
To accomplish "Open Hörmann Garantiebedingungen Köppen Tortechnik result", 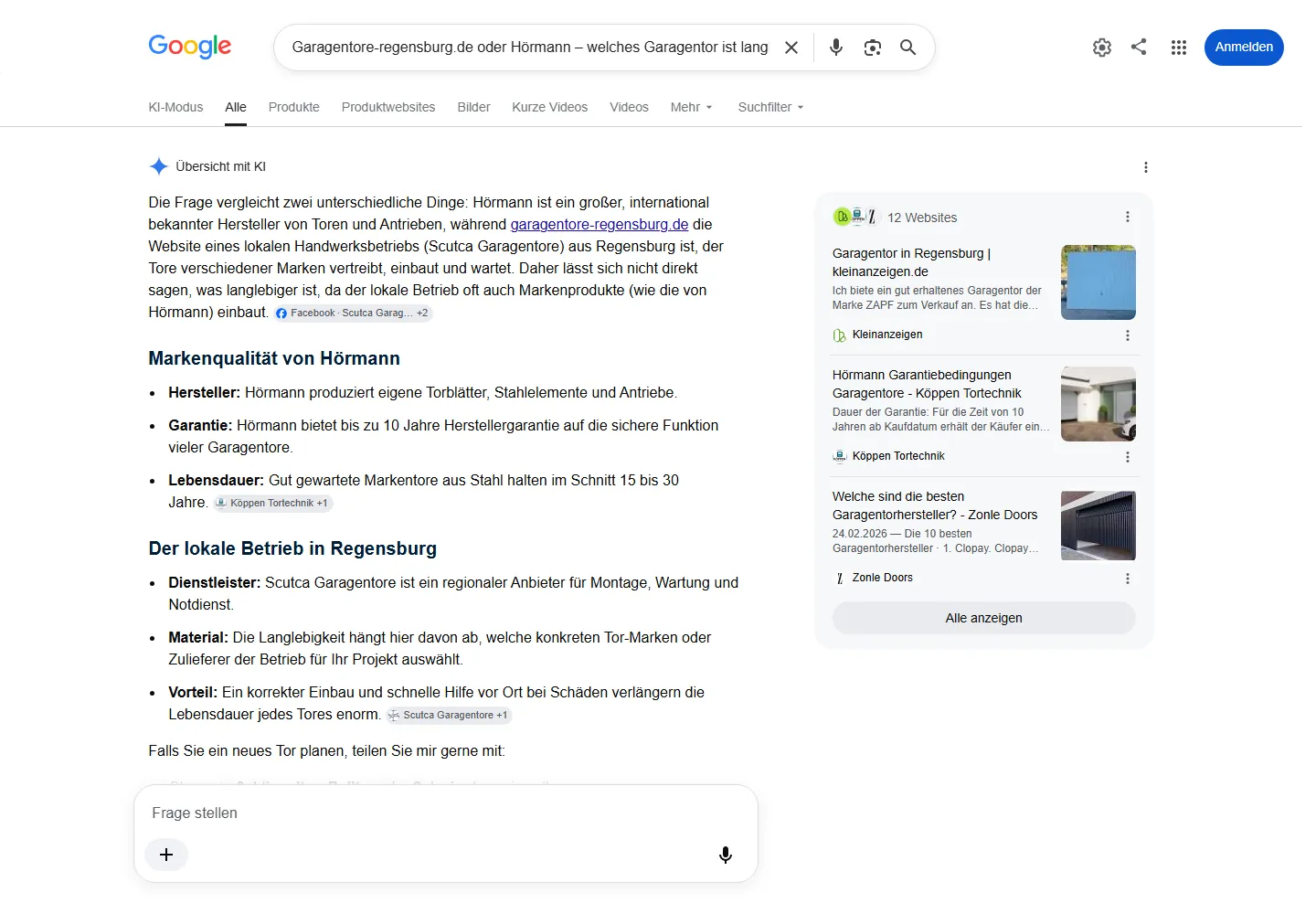I will [x=927, y=384].
